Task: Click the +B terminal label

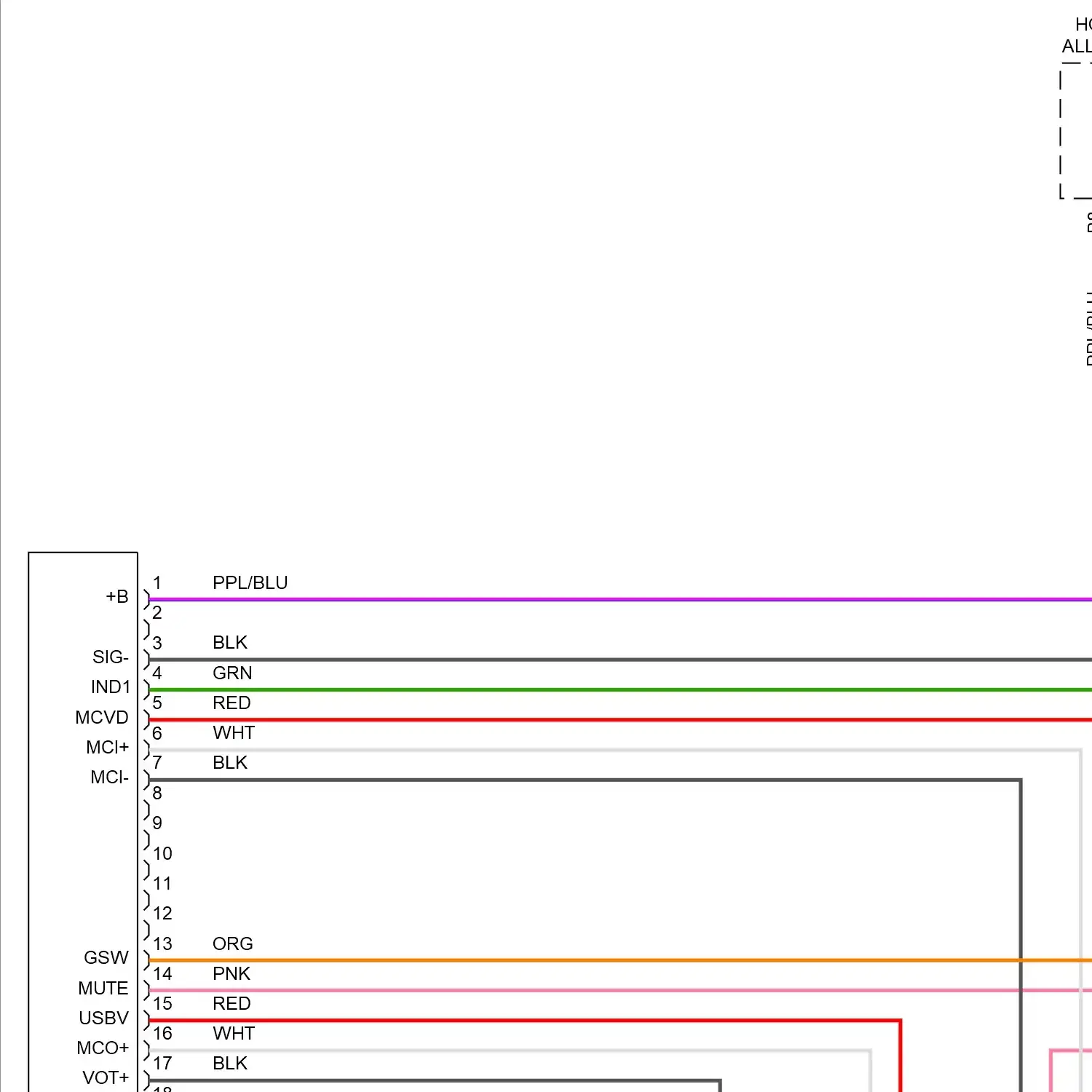Action: coord(117,597)
